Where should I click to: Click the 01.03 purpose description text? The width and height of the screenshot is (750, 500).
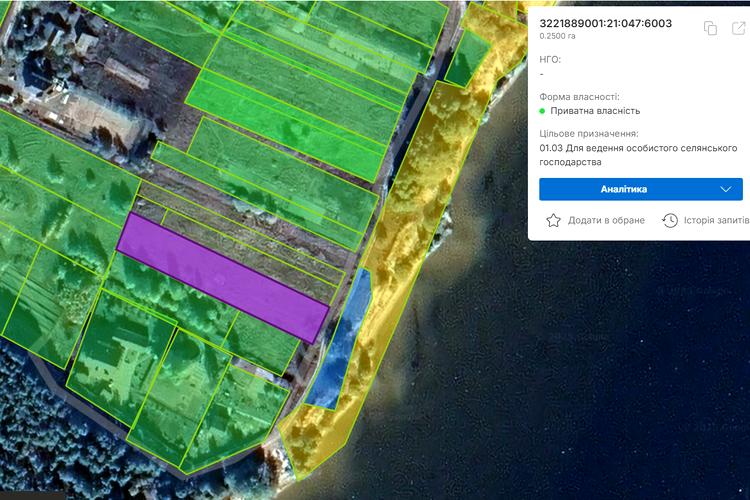pyautogui.click(x=638, y=155)
